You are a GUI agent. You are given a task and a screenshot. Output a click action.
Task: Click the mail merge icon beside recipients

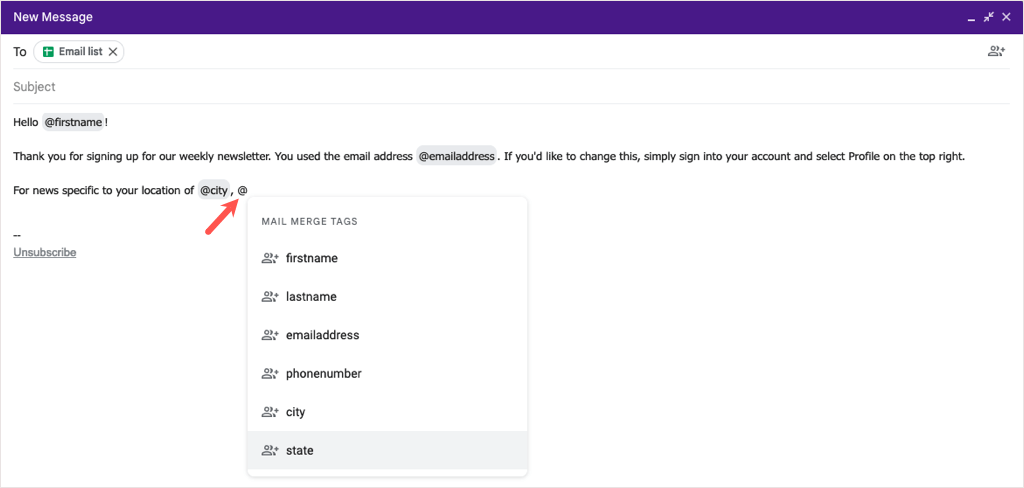(x=996, y=52)
